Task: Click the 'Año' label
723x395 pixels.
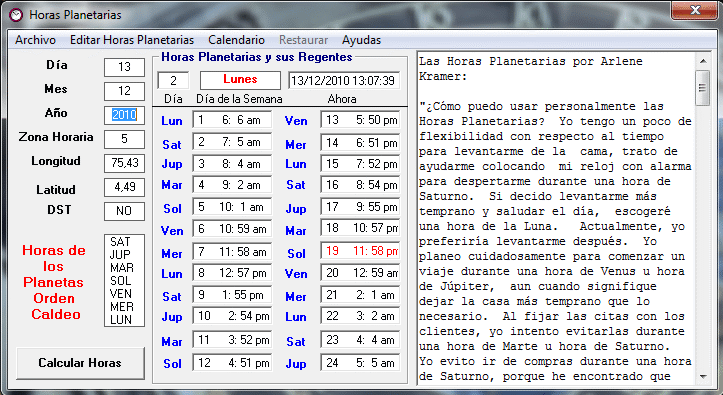Action: 56,112
